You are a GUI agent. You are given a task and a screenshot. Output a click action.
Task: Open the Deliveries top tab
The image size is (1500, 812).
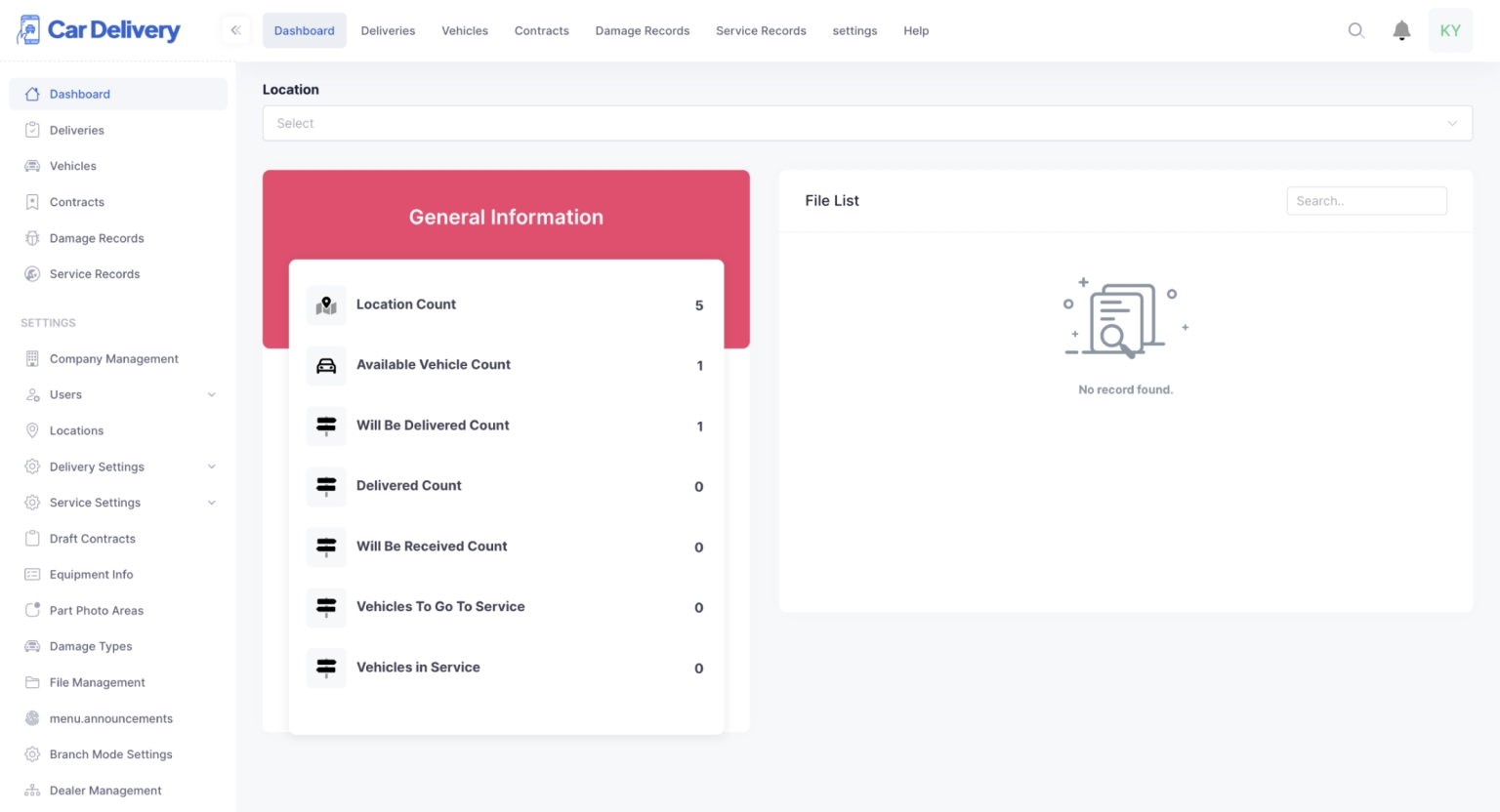(388, 30)
